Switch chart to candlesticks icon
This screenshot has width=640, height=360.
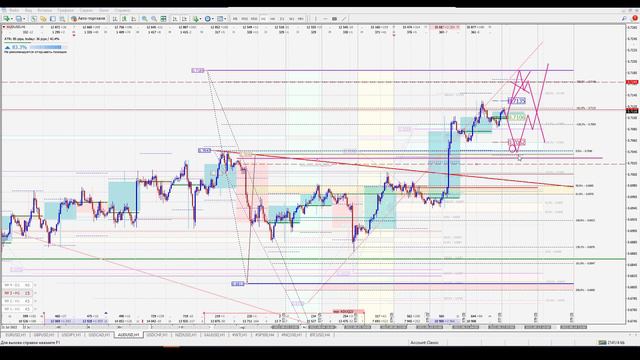(x=124, y=19)
